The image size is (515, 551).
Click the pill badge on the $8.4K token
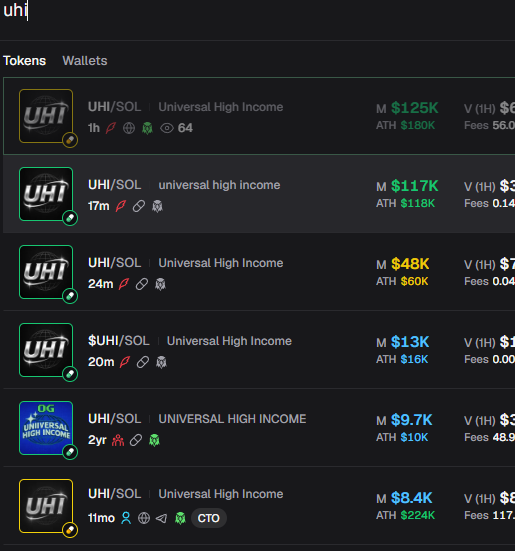coord(70,530)
